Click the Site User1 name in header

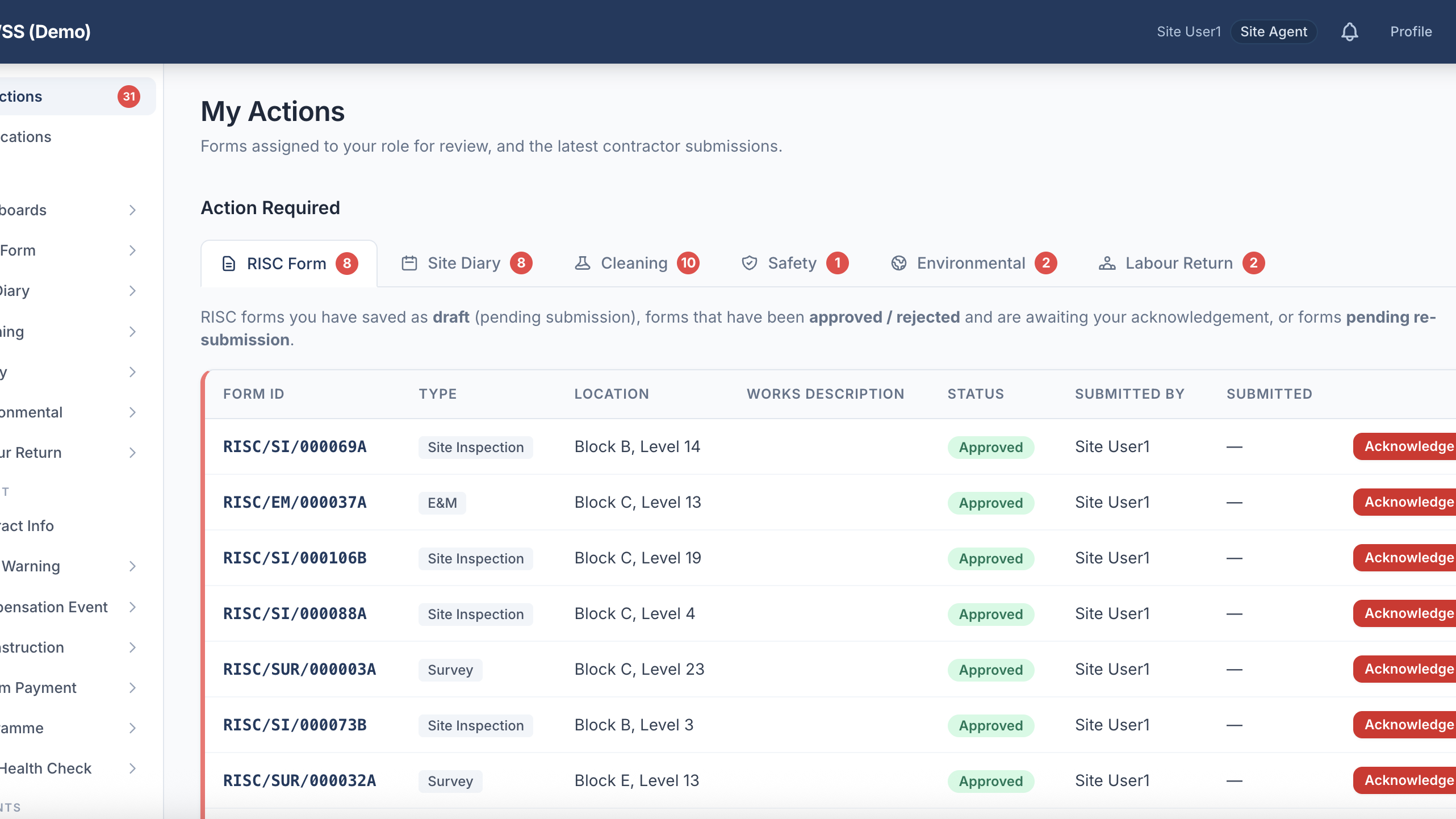tap(1189, 32)
